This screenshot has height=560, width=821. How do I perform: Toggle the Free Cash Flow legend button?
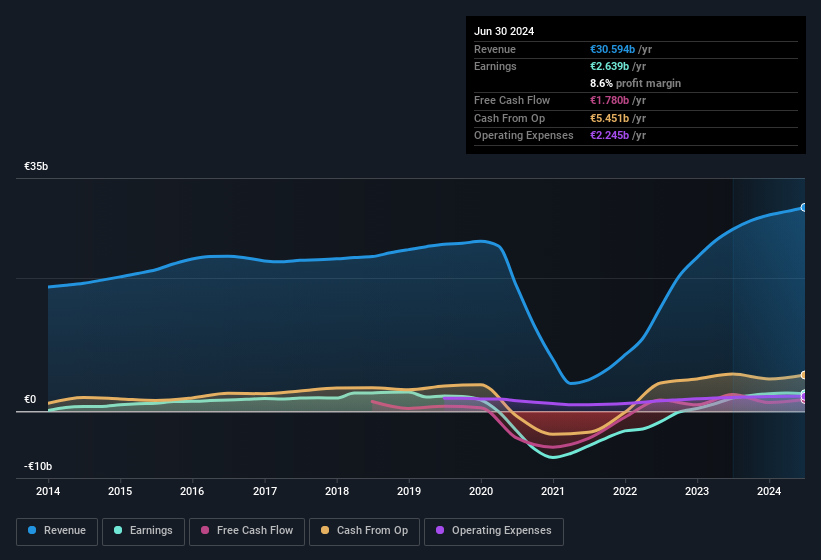pyautogui.click(x=247, y=531)
